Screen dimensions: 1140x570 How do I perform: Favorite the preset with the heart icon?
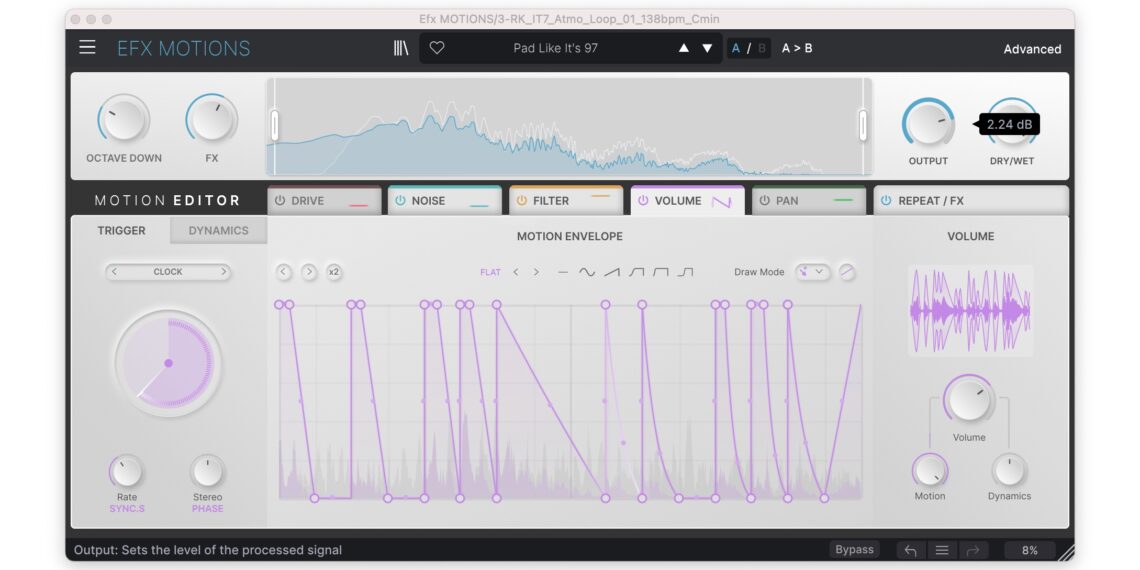coord(436,48)
